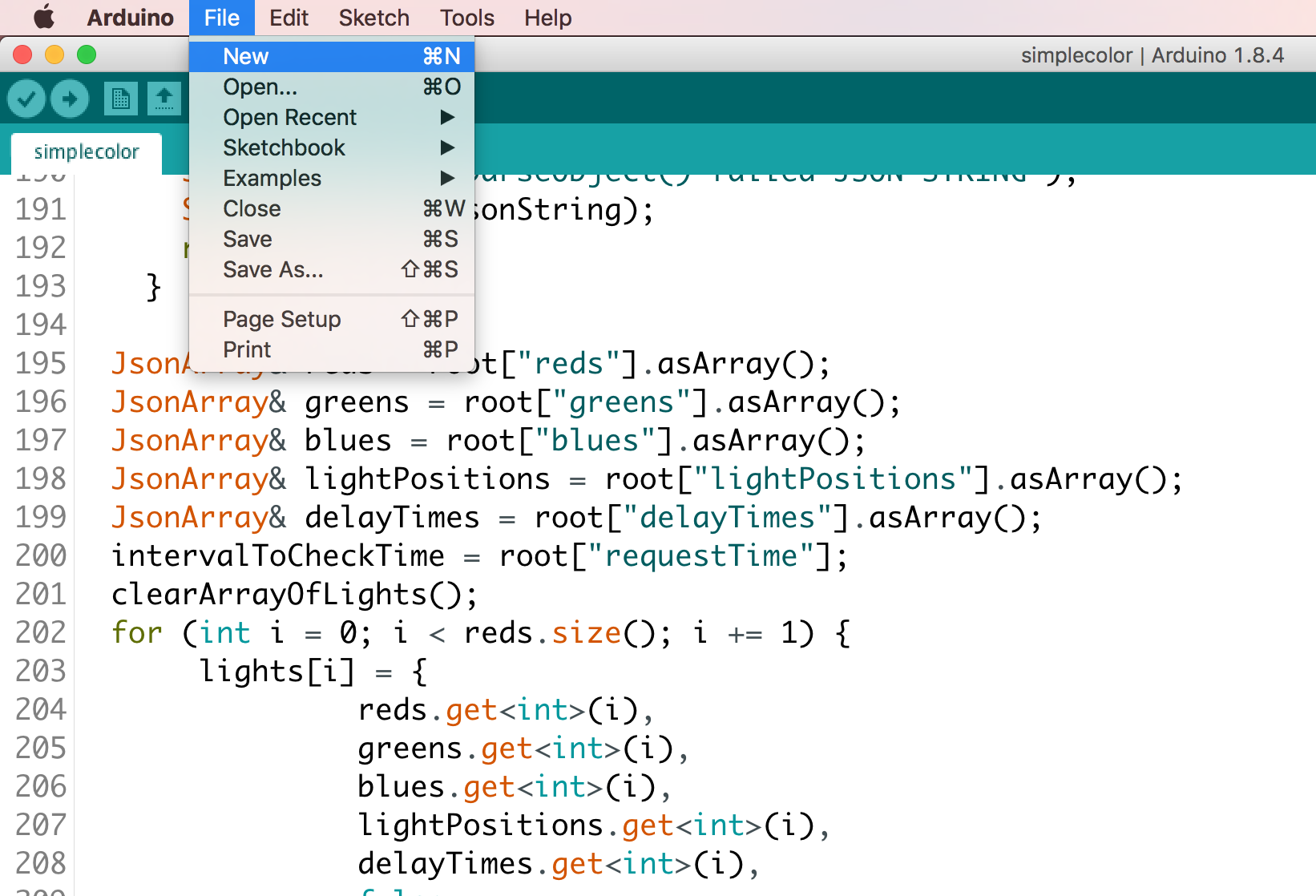
Task: Choose Save As... from the File menu
Action: 332,269
